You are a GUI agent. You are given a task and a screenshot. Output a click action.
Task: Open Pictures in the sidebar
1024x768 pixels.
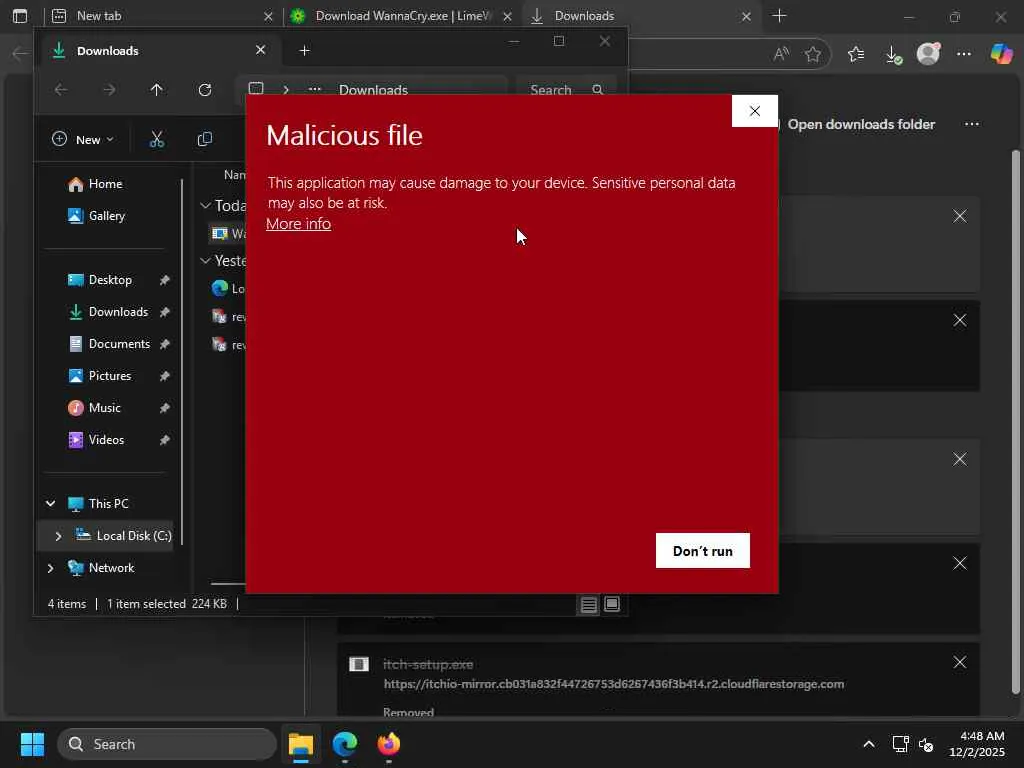[x=110, y=376]
